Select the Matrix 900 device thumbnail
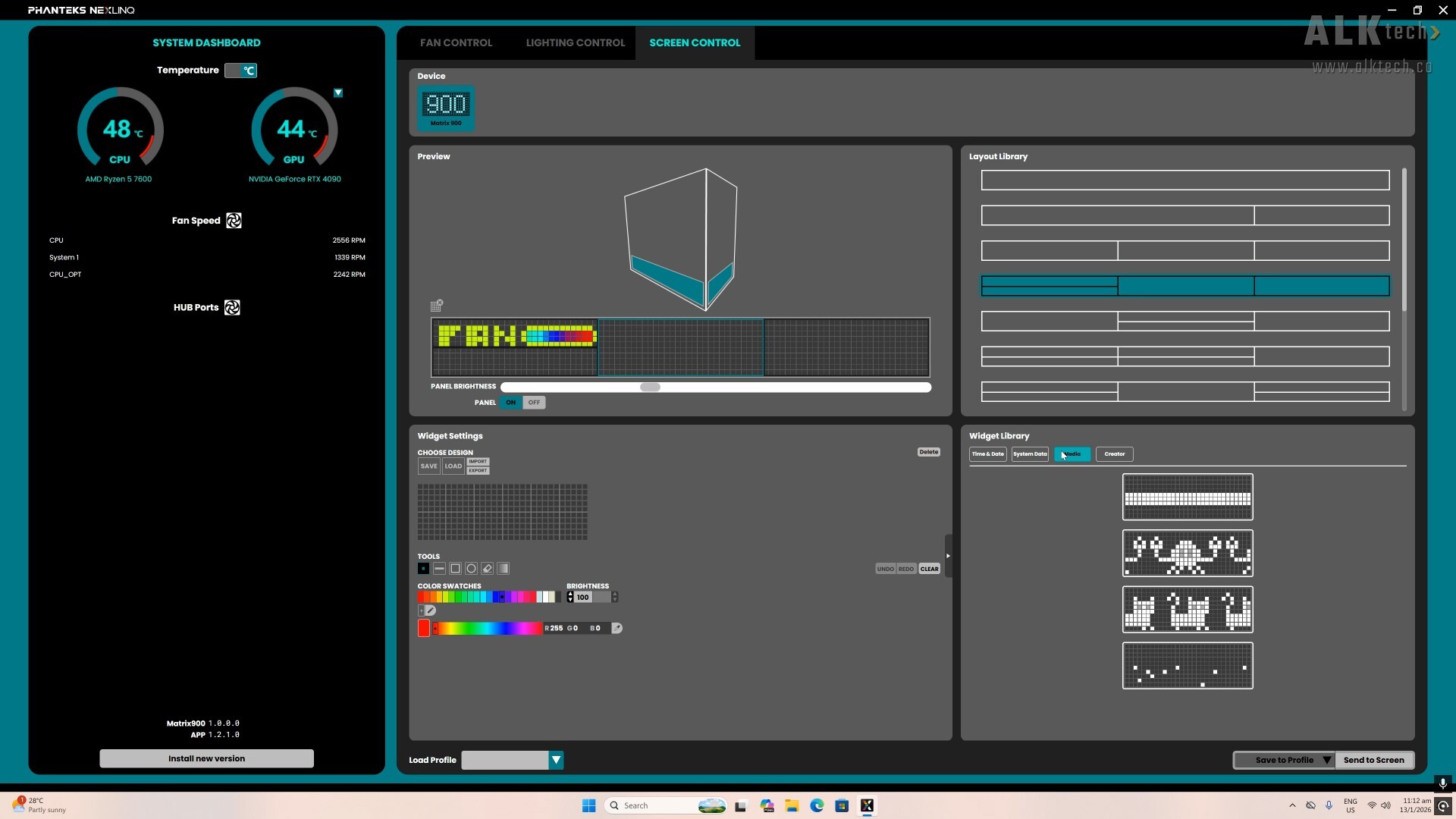The height and width of the screenshot is (819, 1456). 447,108
